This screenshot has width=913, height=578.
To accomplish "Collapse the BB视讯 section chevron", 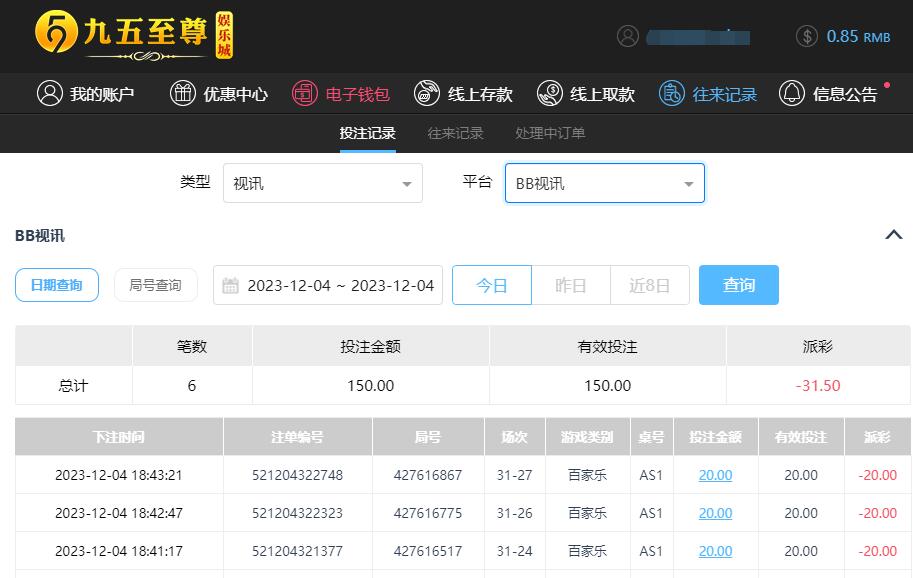I will (x=894, y=236).
